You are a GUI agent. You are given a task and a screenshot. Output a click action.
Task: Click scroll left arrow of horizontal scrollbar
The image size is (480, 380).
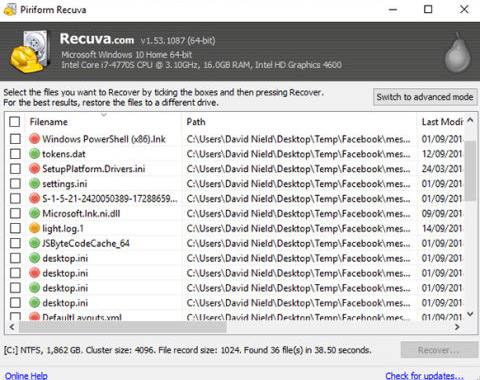click(x=12, y=327)
